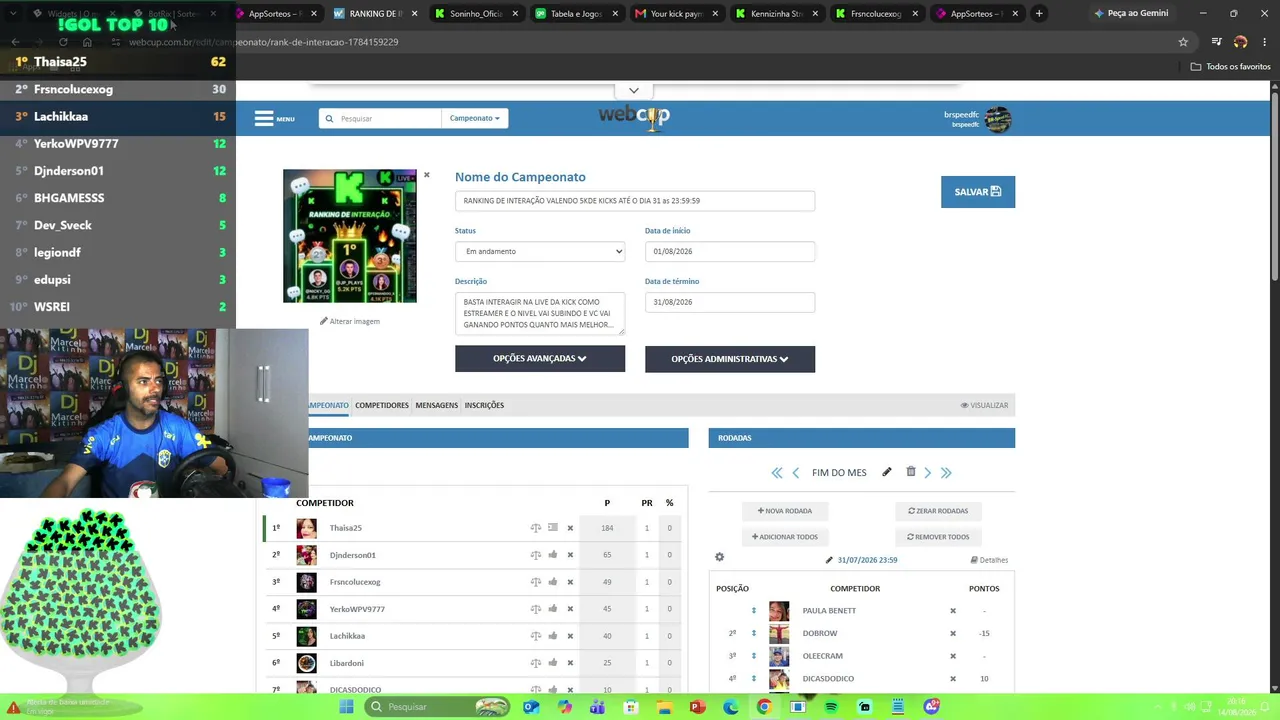The width and height of the screenshot is (1280, 720).
Task: Click the webcup logo
Action: [634, 118]
